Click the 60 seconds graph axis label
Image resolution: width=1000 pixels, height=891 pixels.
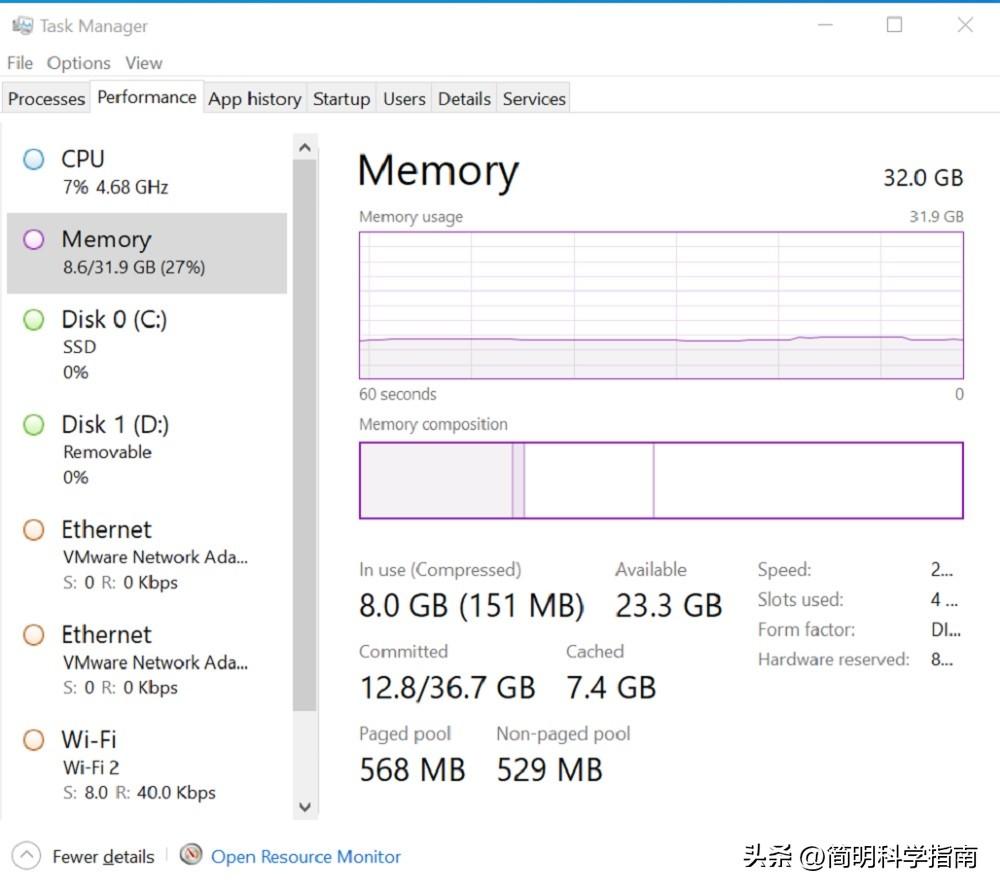coord(397,394)
